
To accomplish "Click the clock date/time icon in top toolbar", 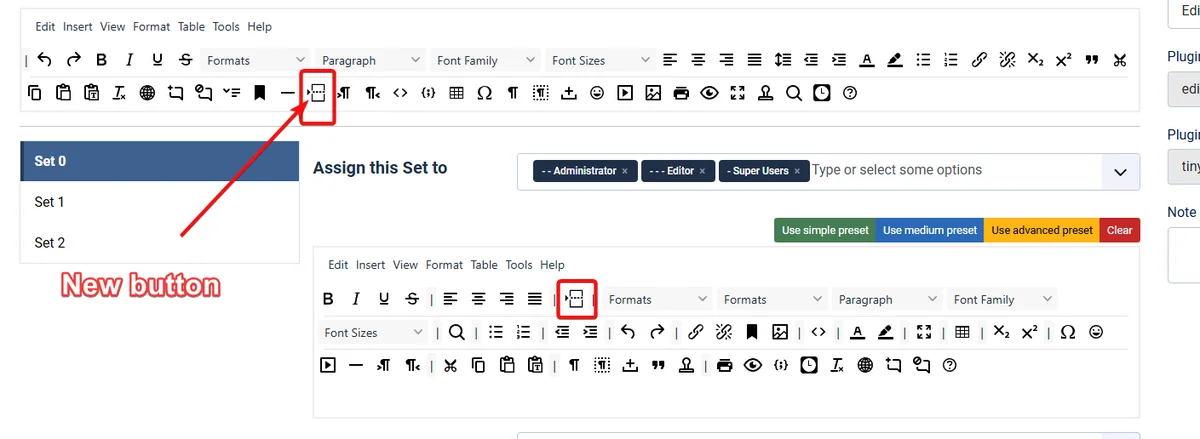I will point(821,93).
